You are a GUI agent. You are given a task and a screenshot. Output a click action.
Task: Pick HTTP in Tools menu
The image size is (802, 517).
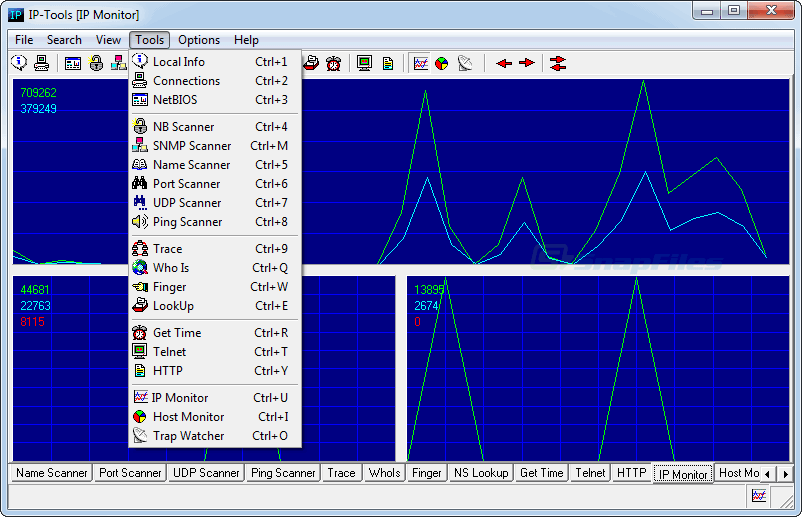click(215, 371)
